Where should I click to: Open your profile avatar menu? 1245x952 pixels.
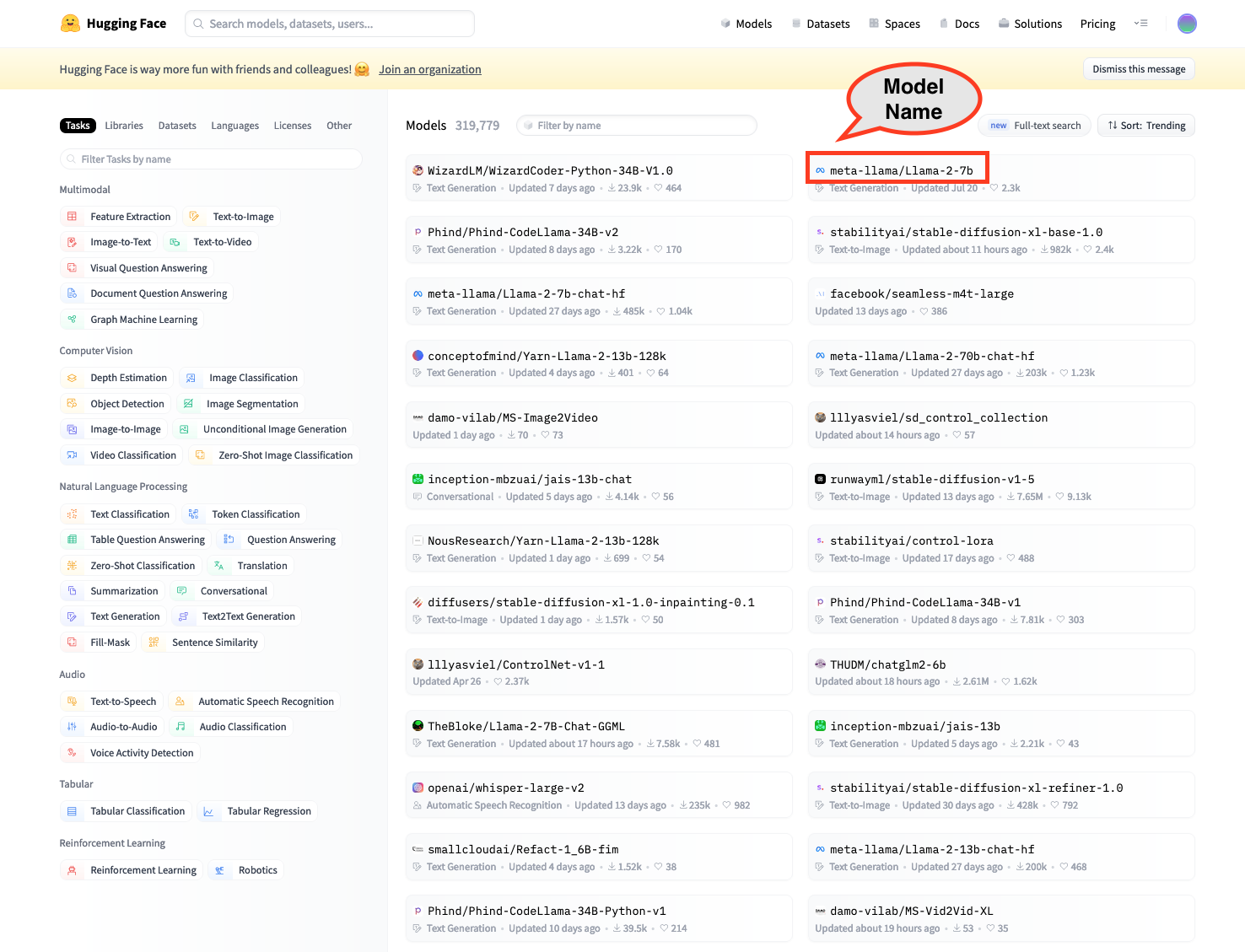point(1187,23)
